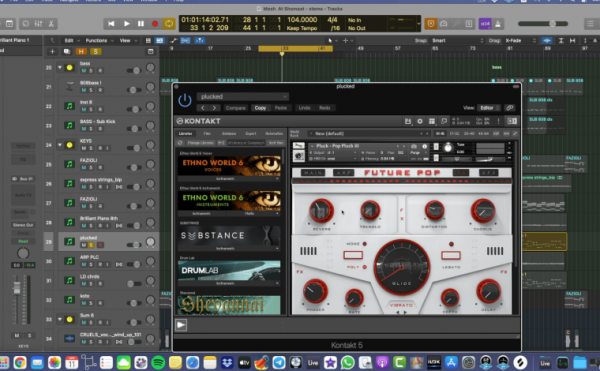
Task: Start playback with the Play button
Action: point(126,24)
